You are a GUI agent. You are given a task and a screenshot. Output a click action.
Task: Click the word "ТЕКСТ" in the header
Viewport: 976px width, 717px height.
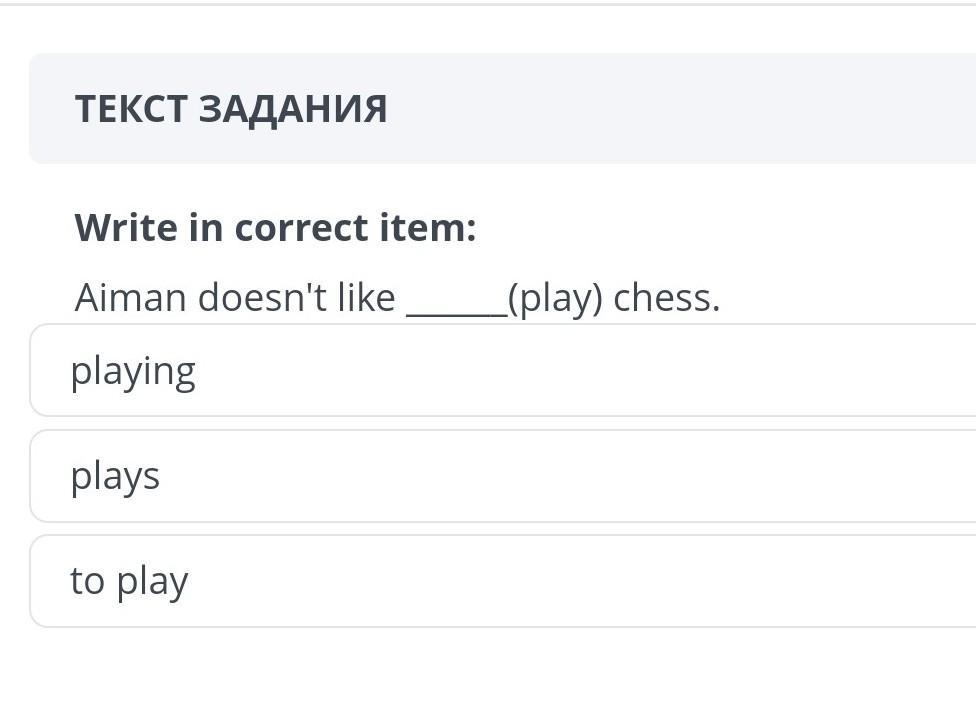click(131, 108)
